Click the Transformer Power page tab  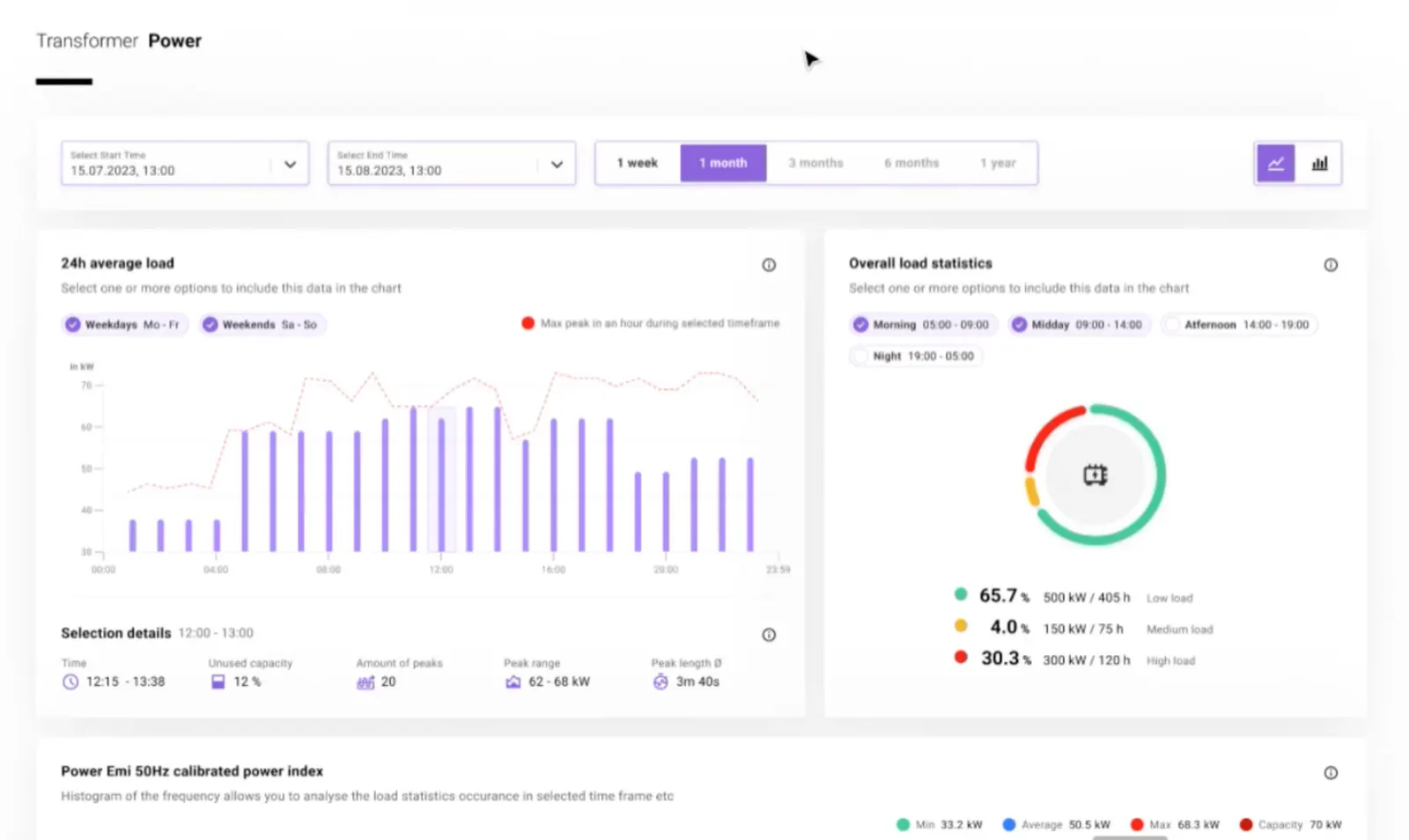point(119,41)
